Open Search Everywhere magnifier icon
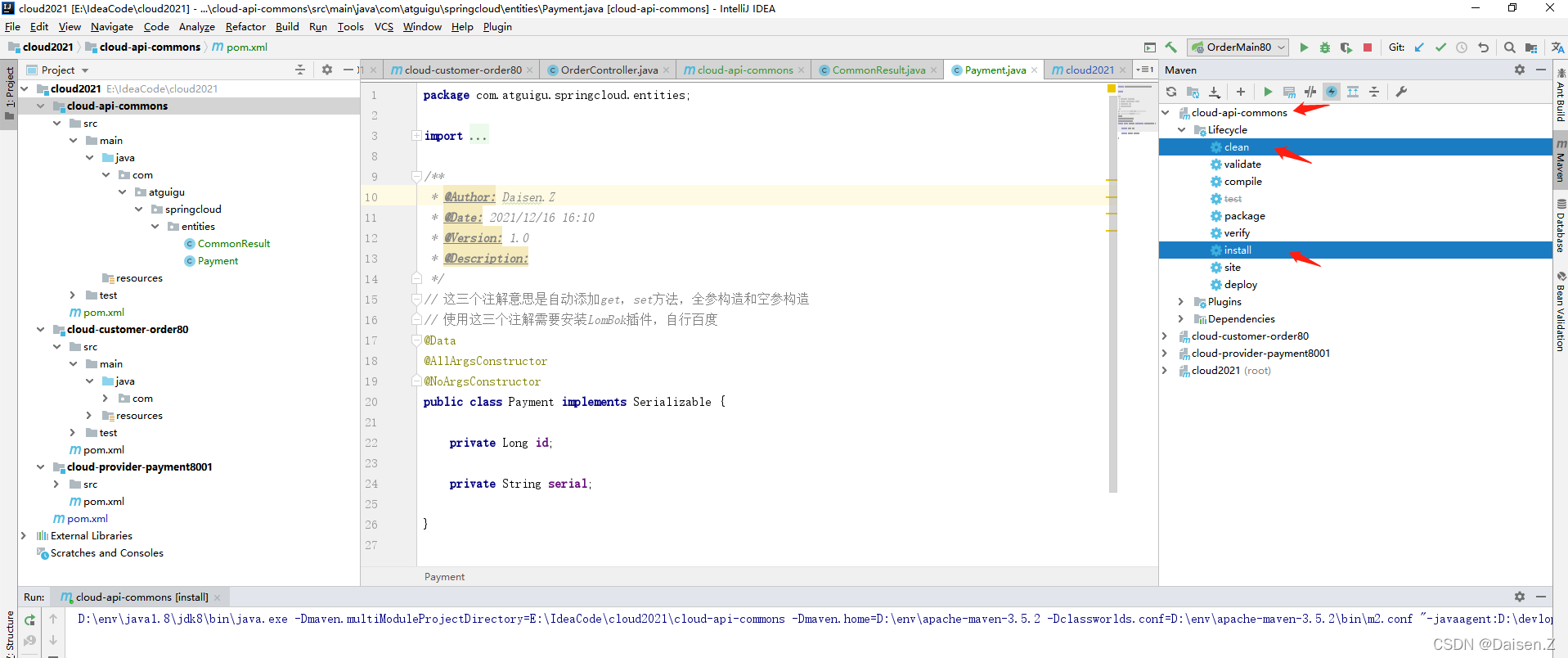Viewport: 1568px width, 658px height. click(1510, 47)
